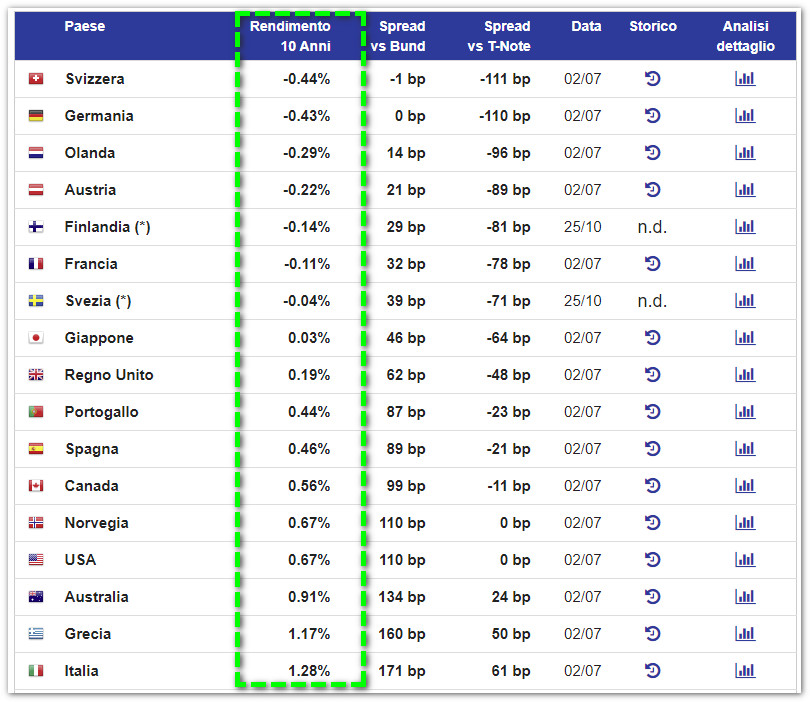Open the history icon for Giappone
Image resolution: width=810 pixels, height=702 pixels.
click(652, 338)
